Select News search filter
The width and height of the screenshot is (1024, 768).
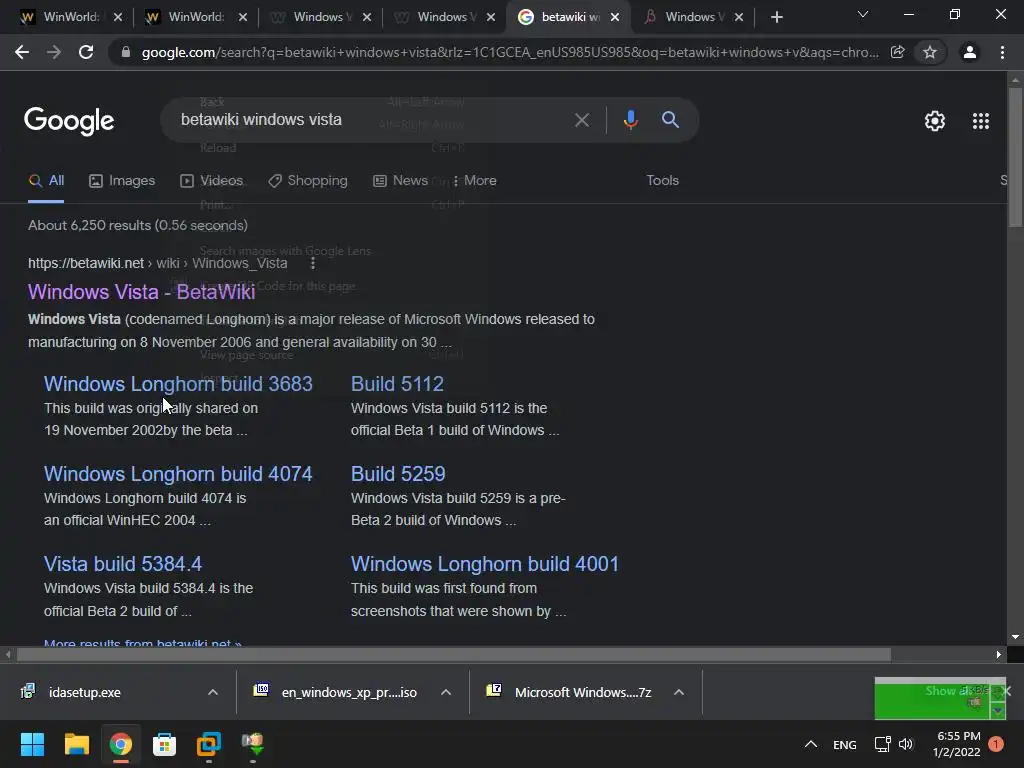tap(400, 180)
